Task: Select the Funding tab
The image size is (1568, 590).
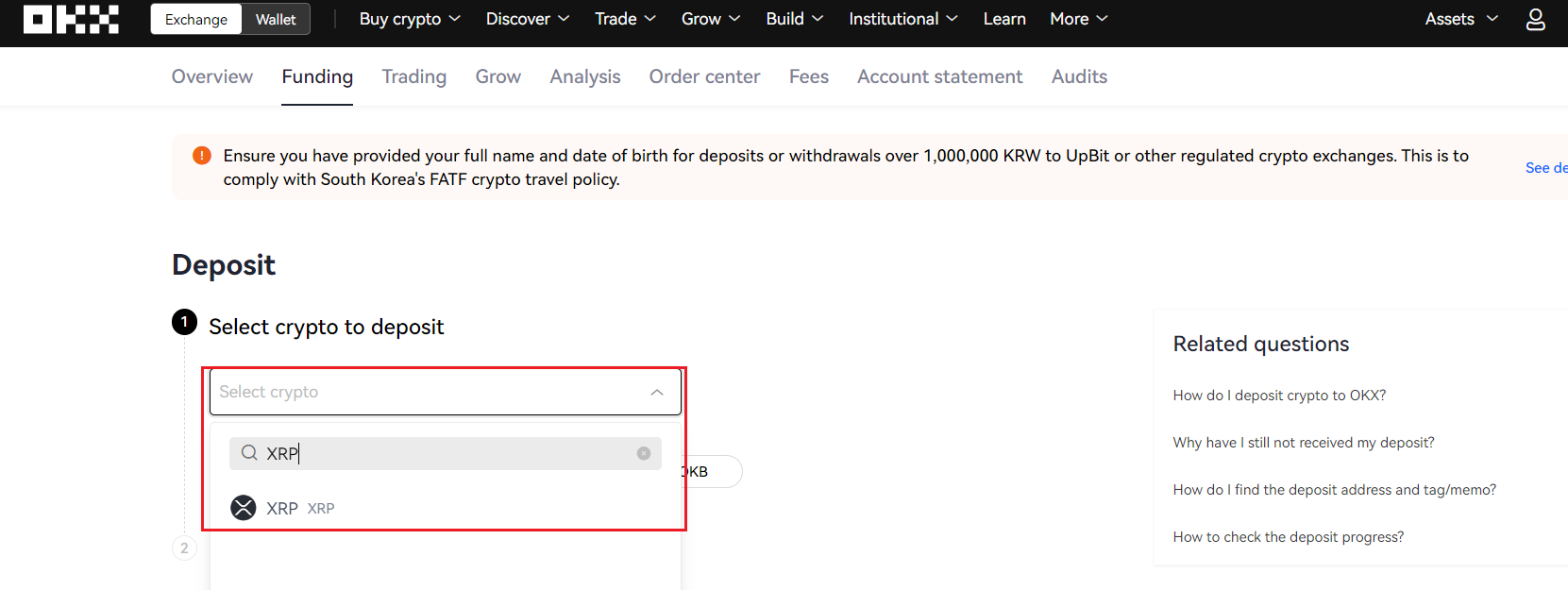Action: pos(317,76)
